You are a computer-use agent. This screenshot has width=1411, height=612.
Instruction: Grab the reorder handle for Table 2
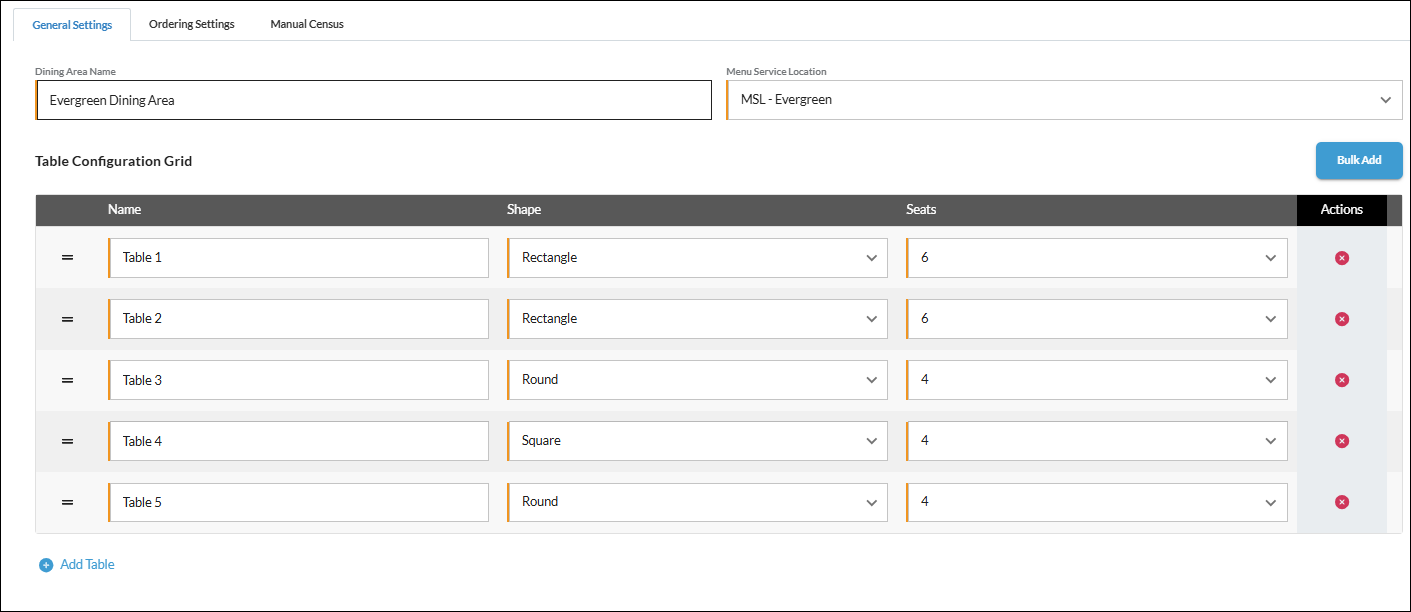pyautogui.click(x=68, y=319)
